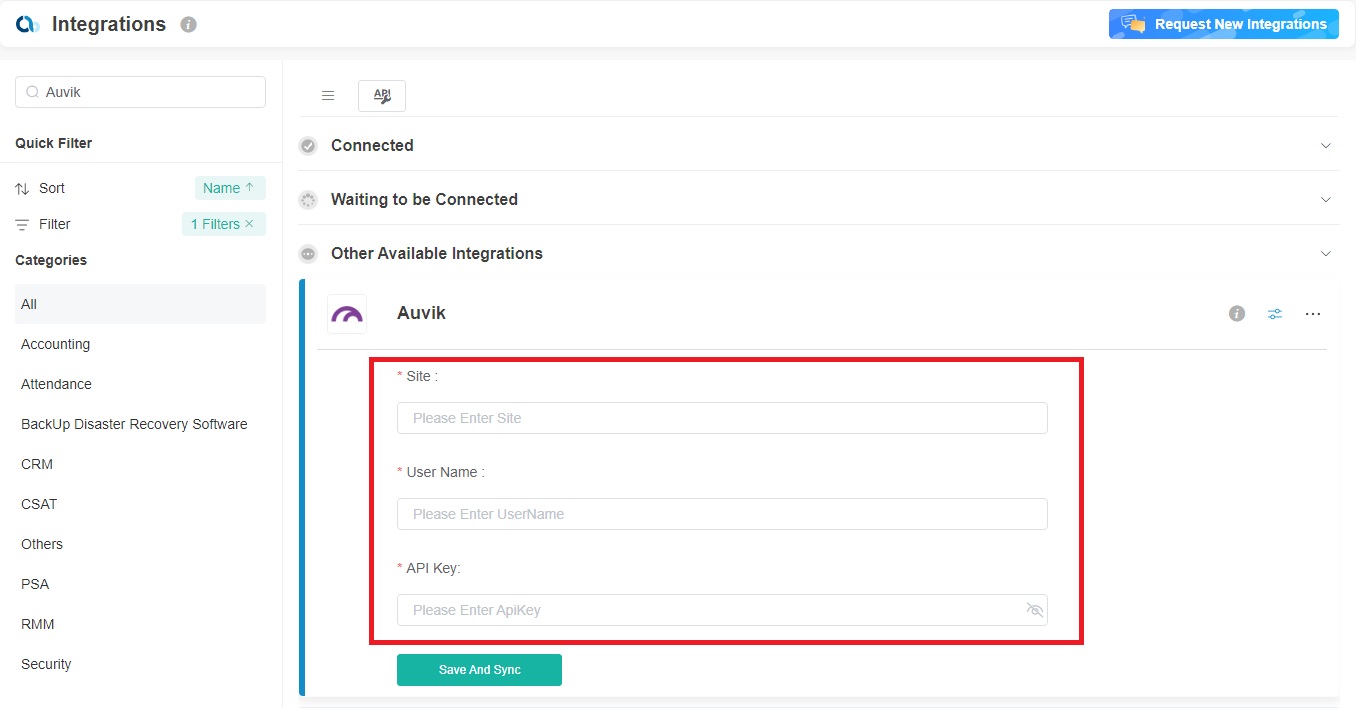
Task: Select the Accounting category
Action: tap(56, 344)
